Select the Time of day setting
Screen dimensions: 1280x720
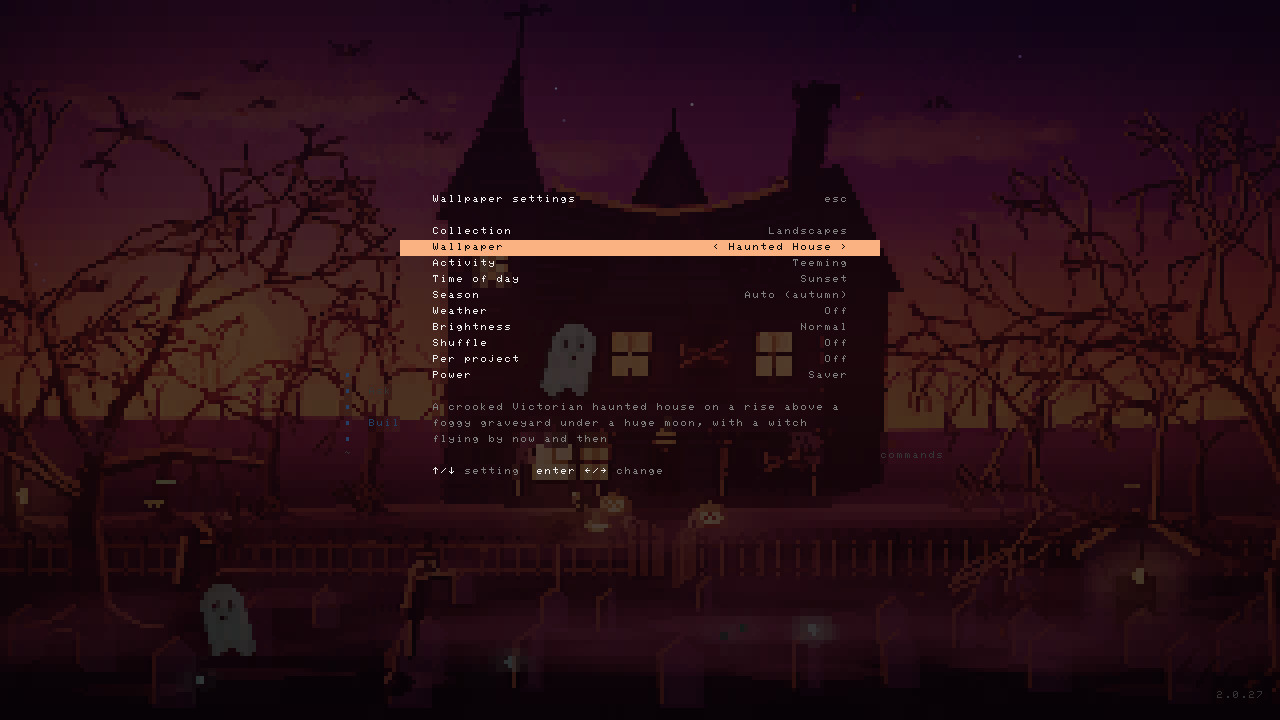pos(640,279)
